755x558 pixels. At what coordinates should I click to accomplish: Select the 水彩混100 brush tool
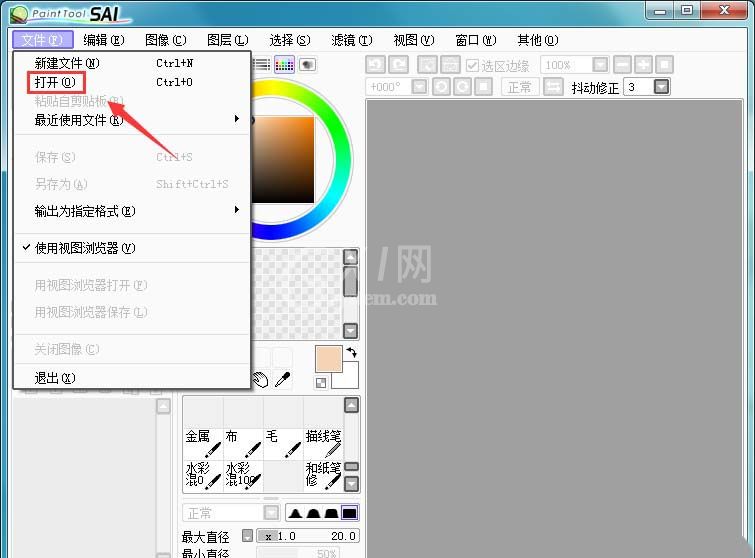coord(243,476)
